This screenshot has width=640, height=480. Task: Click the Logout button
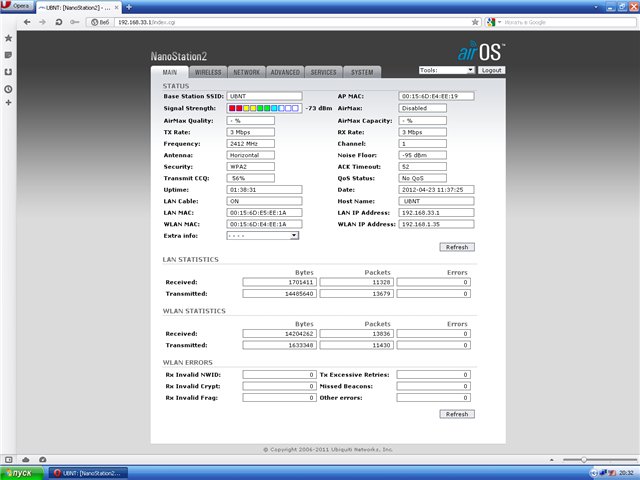(x=491, y=70)
